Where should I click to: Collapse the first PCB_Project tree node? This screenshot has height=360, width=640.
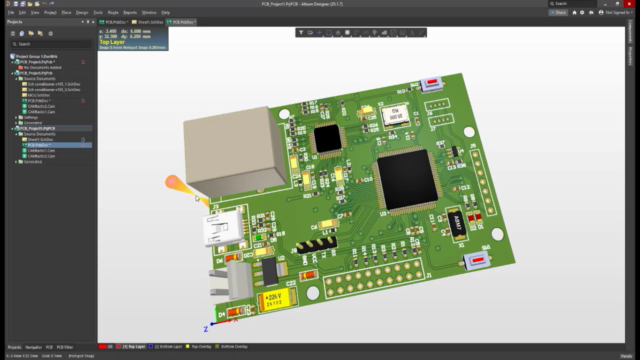point(12,62)
